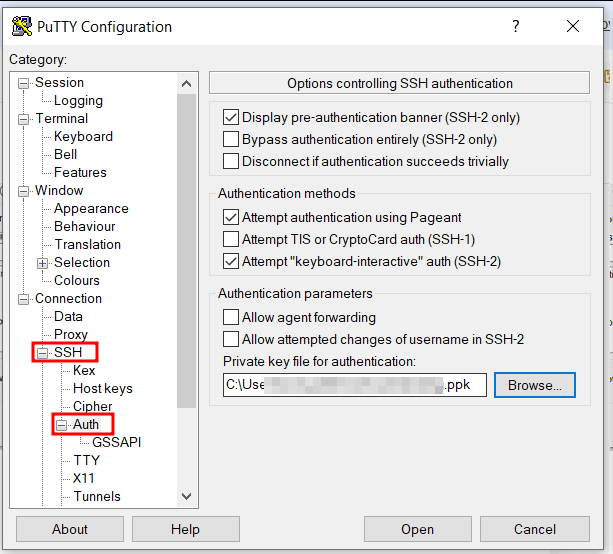Collapse the Connection tree node
Viewport: 613px width, 554px height.
[23, 299]
